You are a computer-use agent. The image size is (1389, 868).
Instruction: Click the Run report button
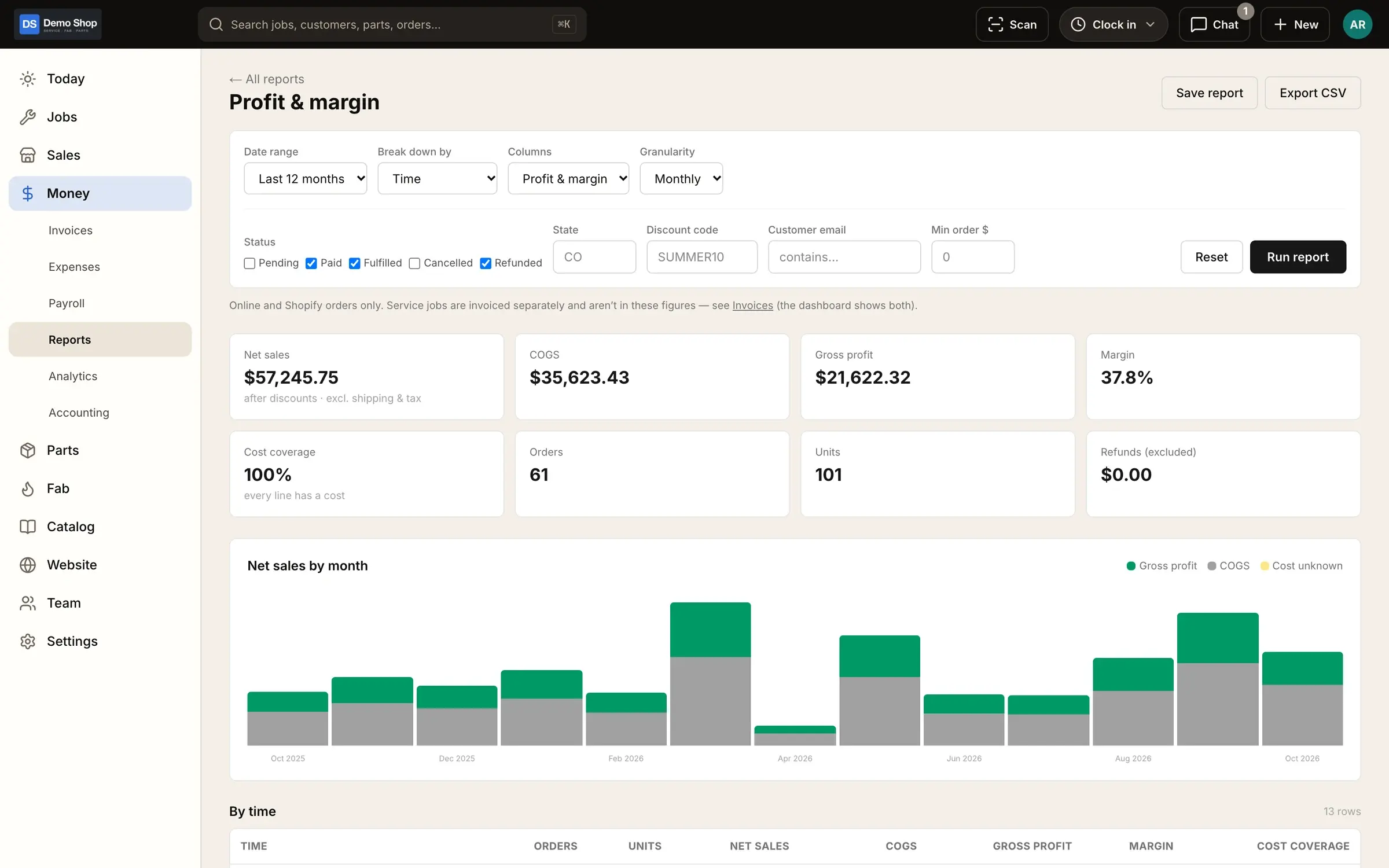coord(1298,257)
